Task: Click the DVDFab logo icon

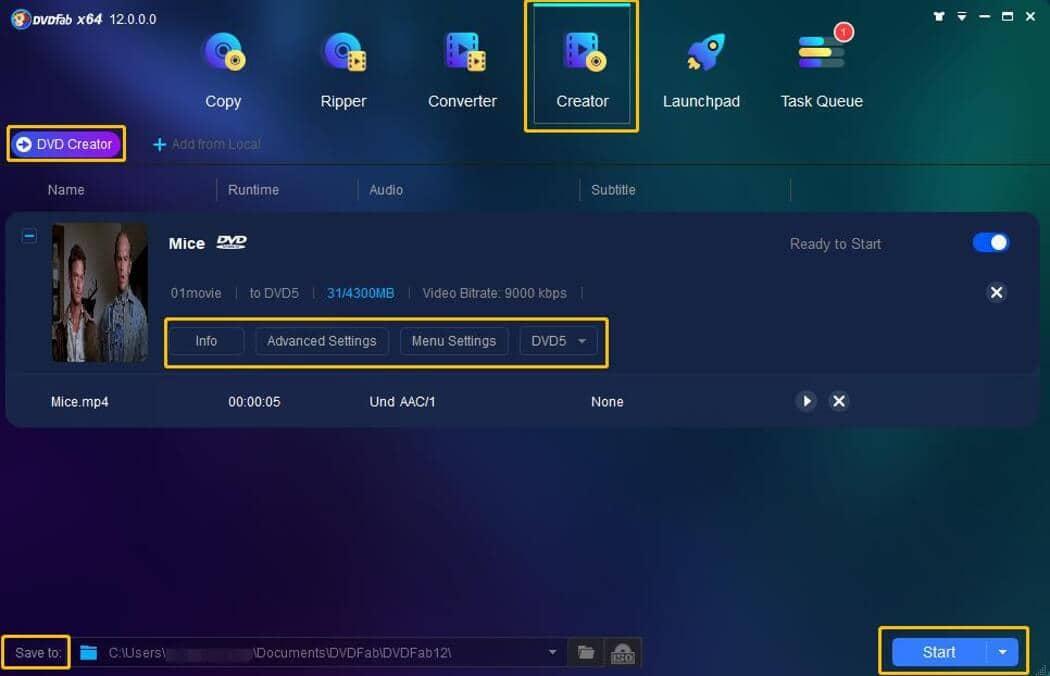Action: click(x=21, y=19)
